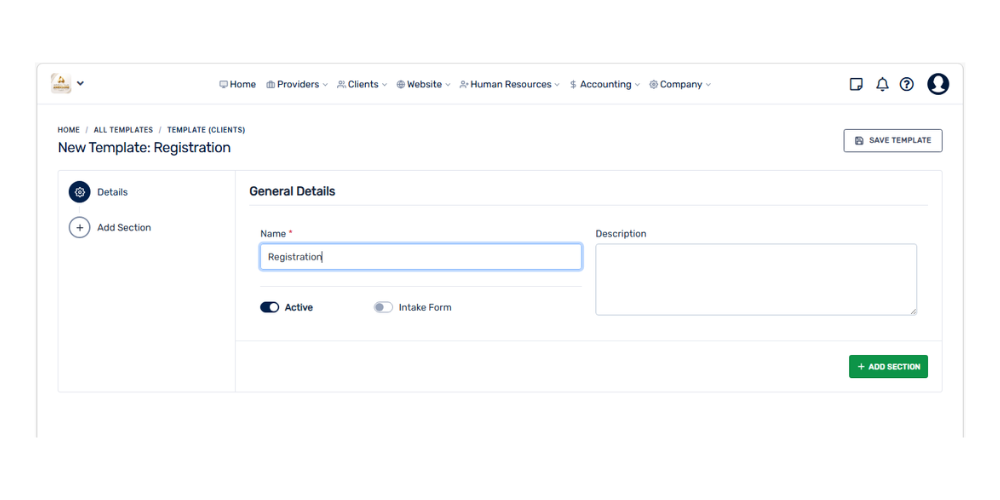Screen dimensions: 1000x500
Task: Enable the Intake Form switch
Action: [383, 307]
